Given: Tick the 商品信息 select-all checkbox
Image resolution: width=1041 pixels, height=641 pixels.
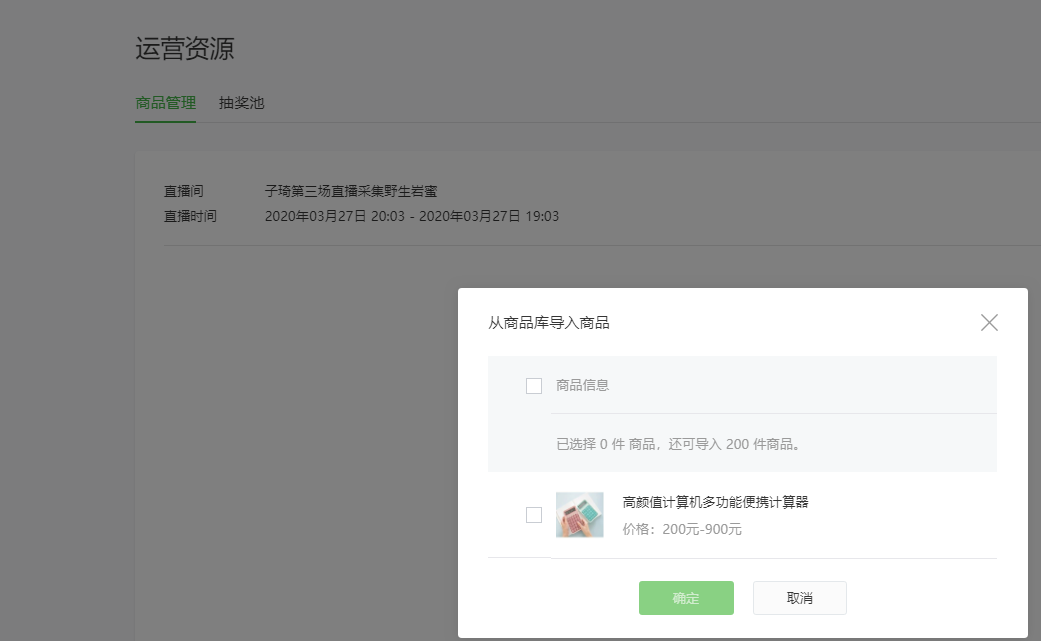Looking at the screenshot, I should (x=534, y=386).
